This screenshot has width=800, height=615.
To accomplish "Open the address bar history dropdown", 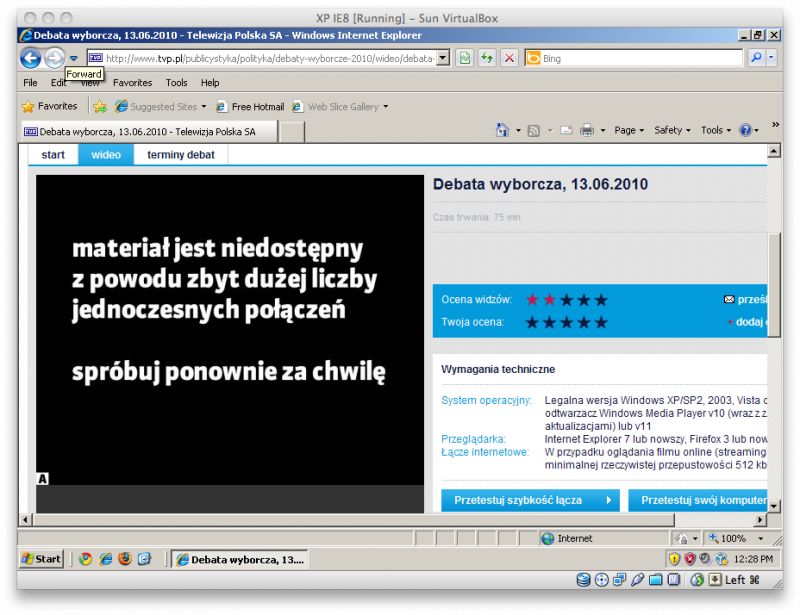I will coord(443,58).
